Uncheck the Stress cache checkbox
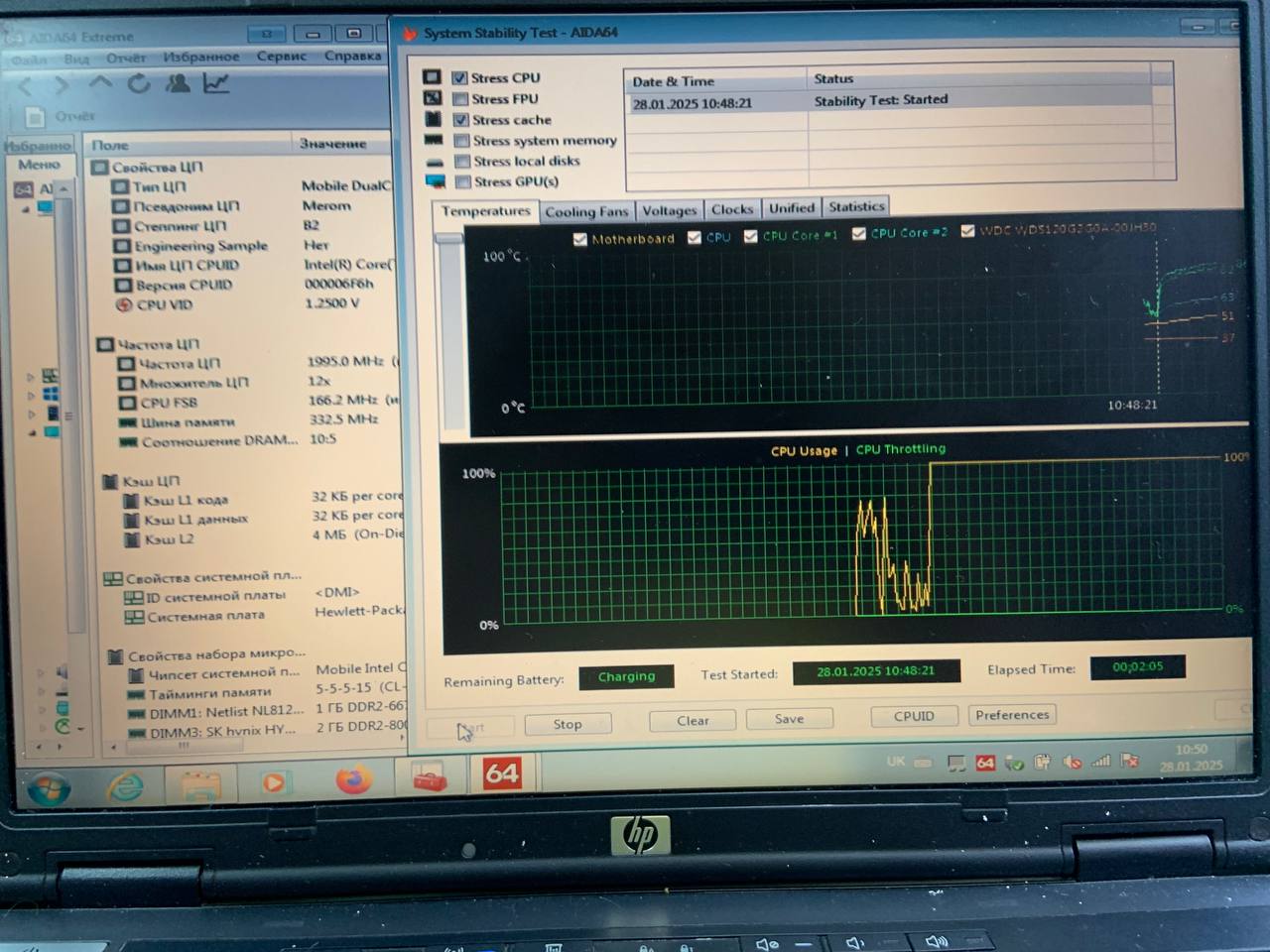This screenshot has width=1270, height=952. 460,119
